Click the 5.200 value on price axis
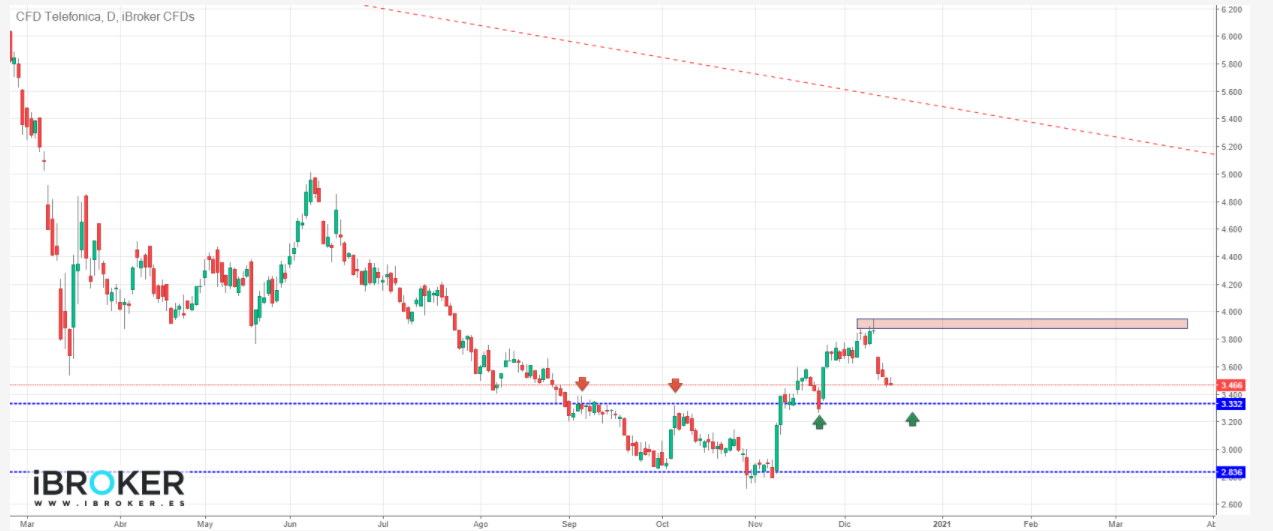The width and height of the screenshot is (1273, 531). [x=1230, y=147]
